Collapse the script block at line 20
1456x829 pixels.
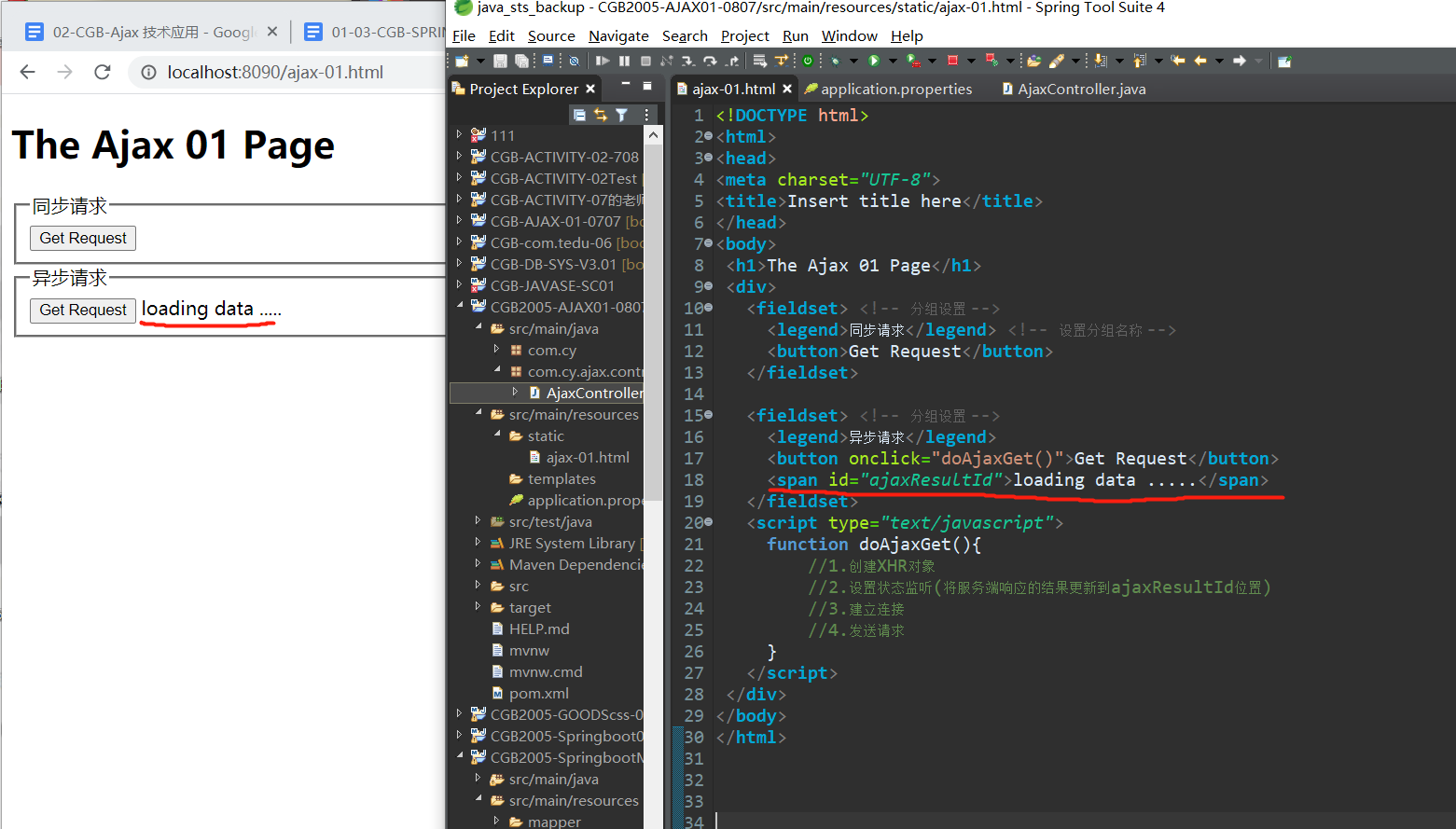709,522
